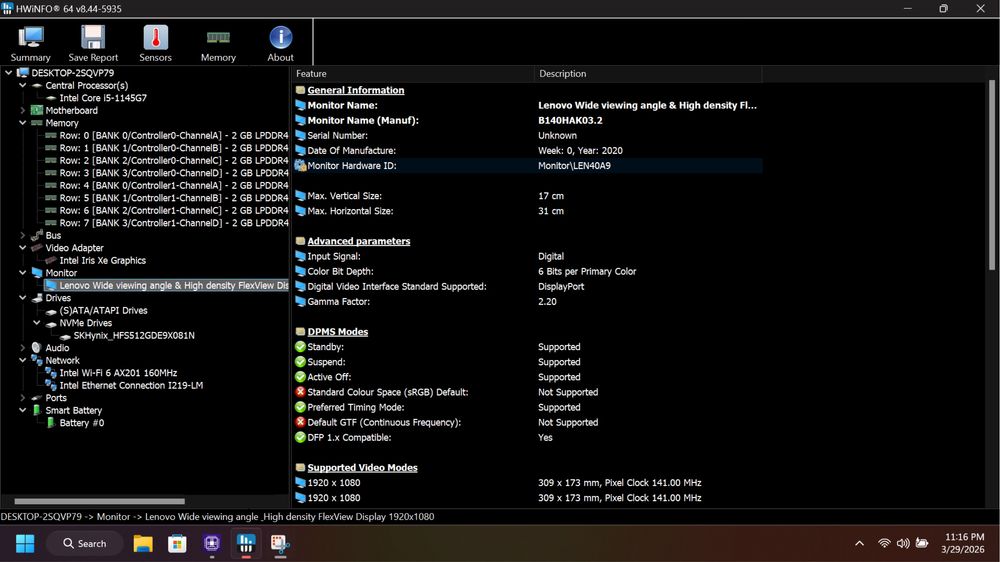
Task: Click the taskbar Search box
Action: [85, 544]
